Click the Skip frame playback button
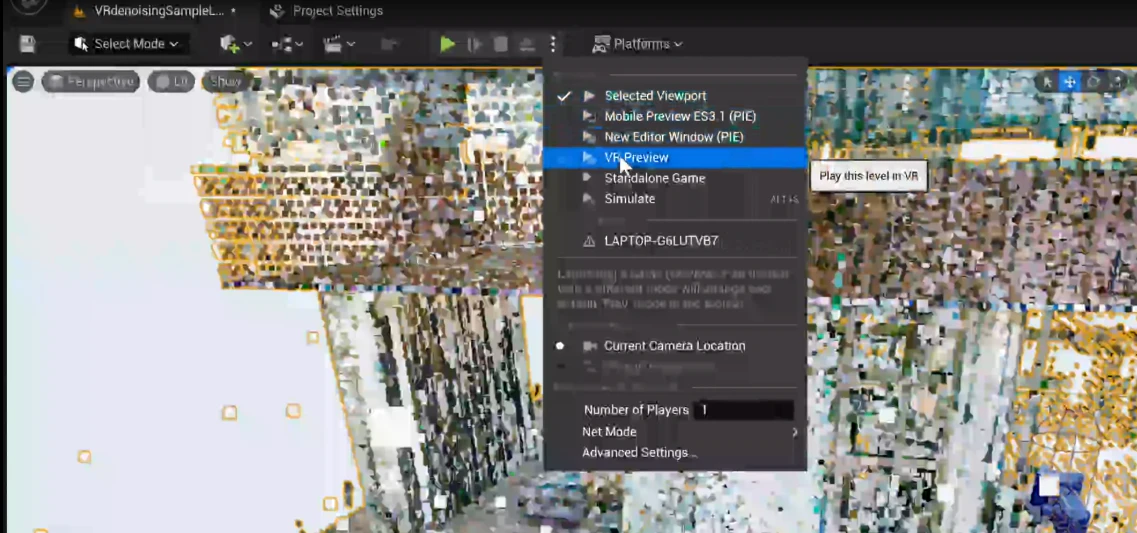 pyautogui.click(x=474, y=44)
